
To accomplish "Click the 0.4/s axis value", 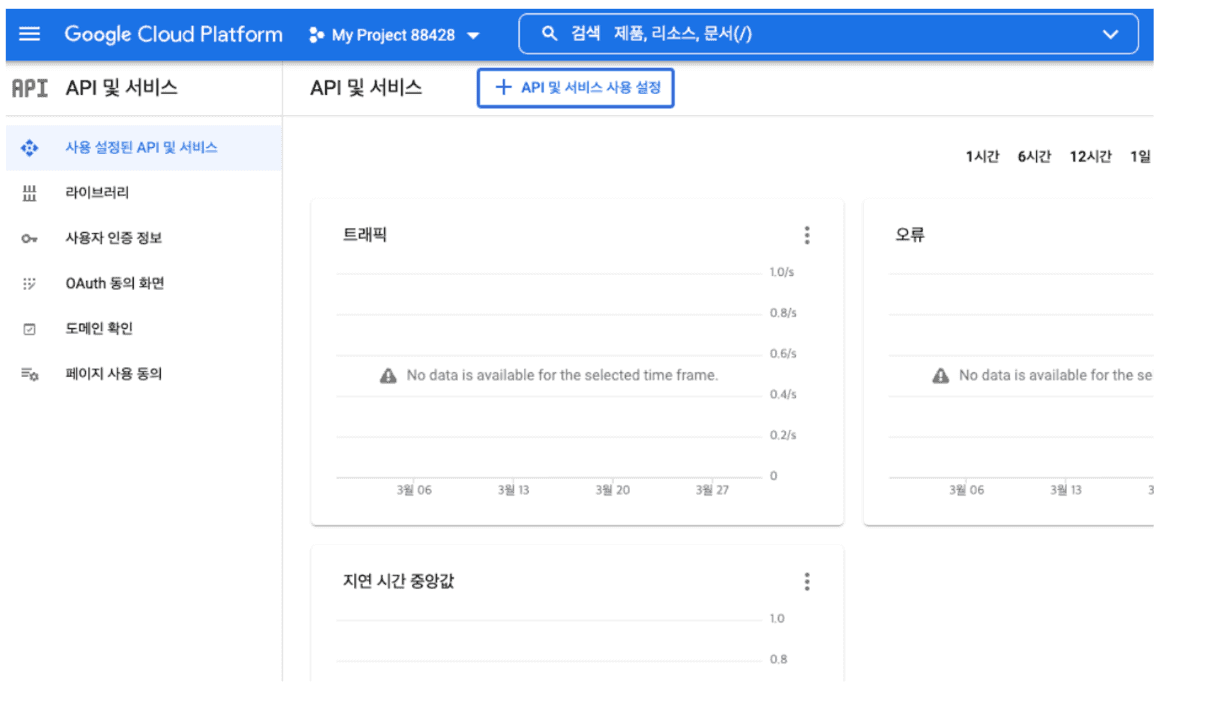I will [x=783, y=394].
